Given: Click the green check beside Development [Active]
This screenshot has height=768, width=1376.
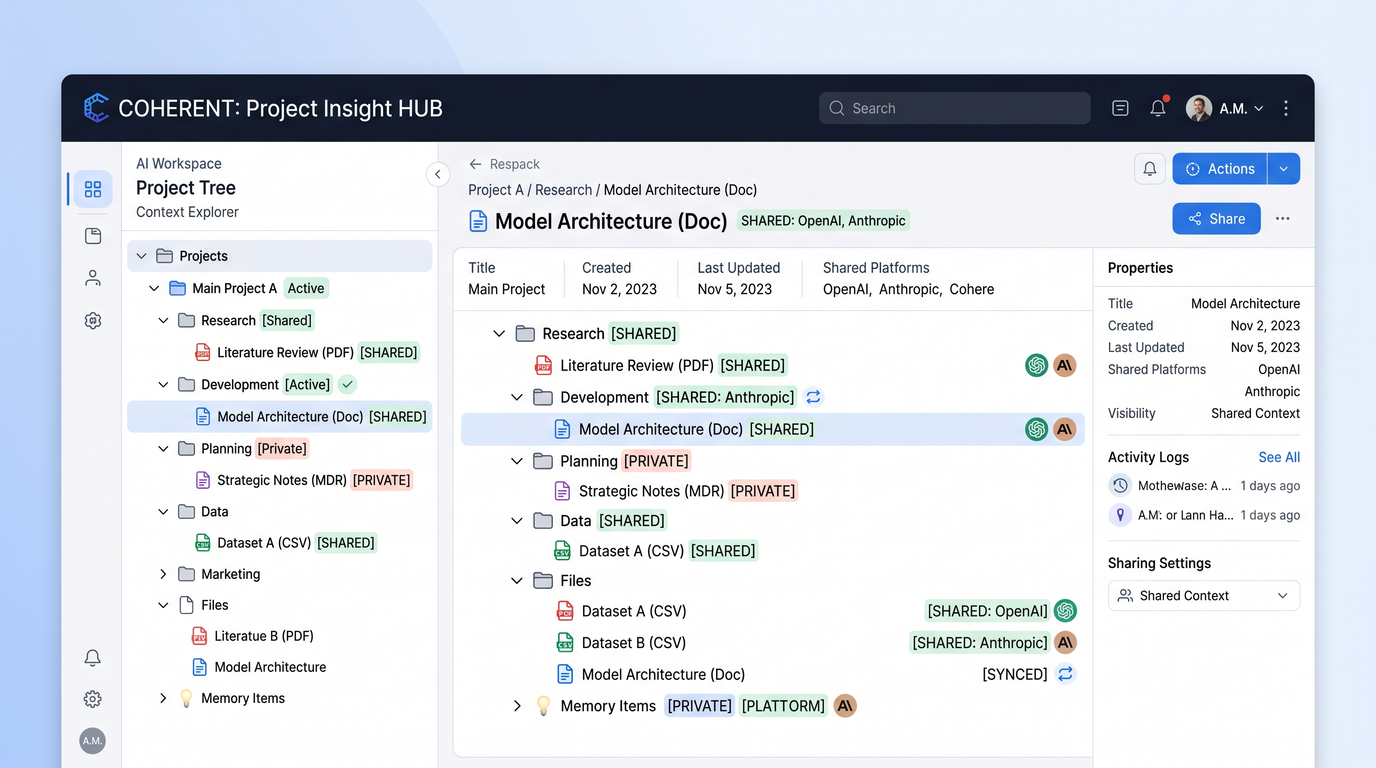Looking at the screenshot, I should pyautogui.click(x=347, y=384).
